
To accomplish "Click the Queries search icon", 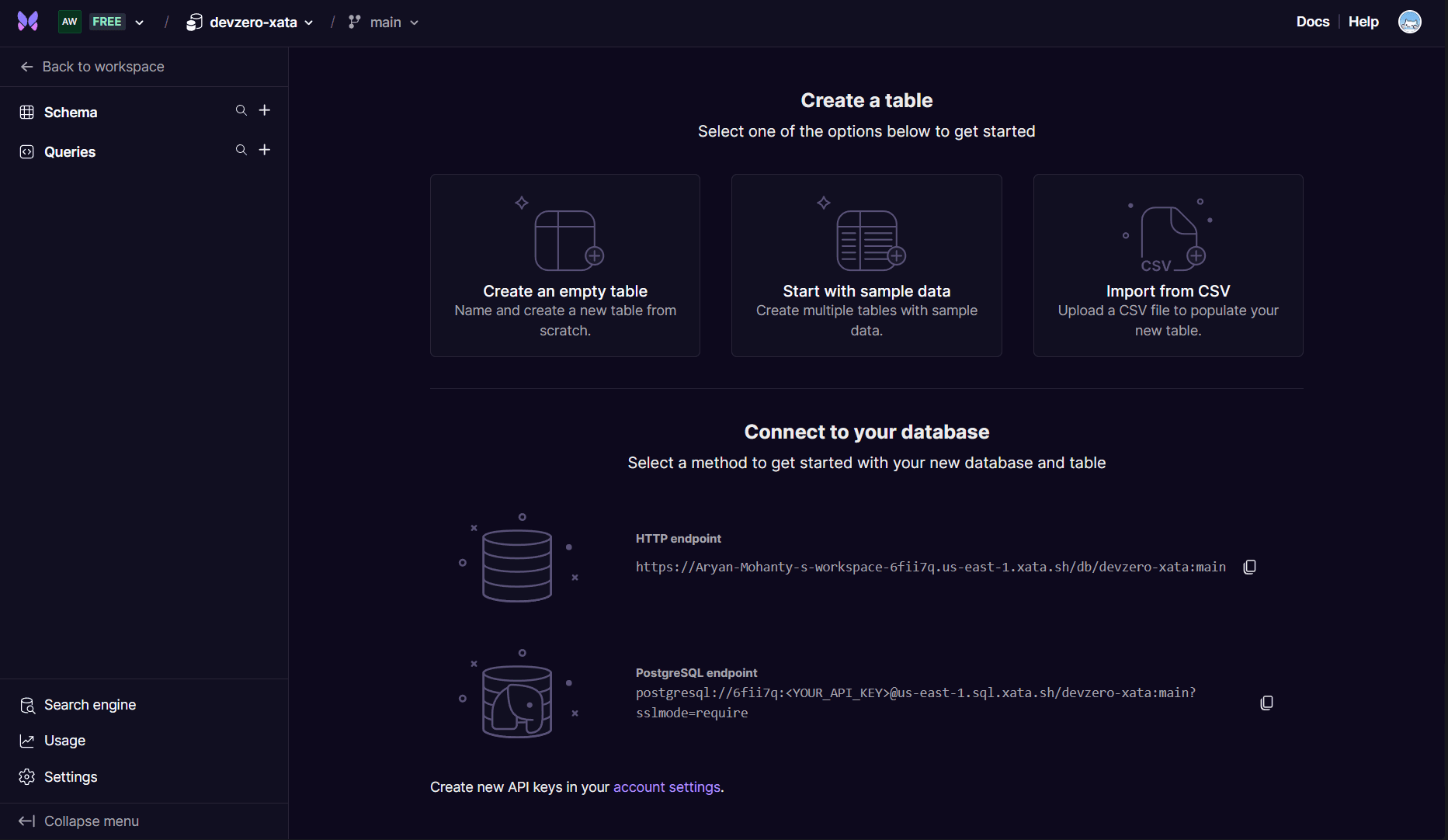I will pos(241,150).
